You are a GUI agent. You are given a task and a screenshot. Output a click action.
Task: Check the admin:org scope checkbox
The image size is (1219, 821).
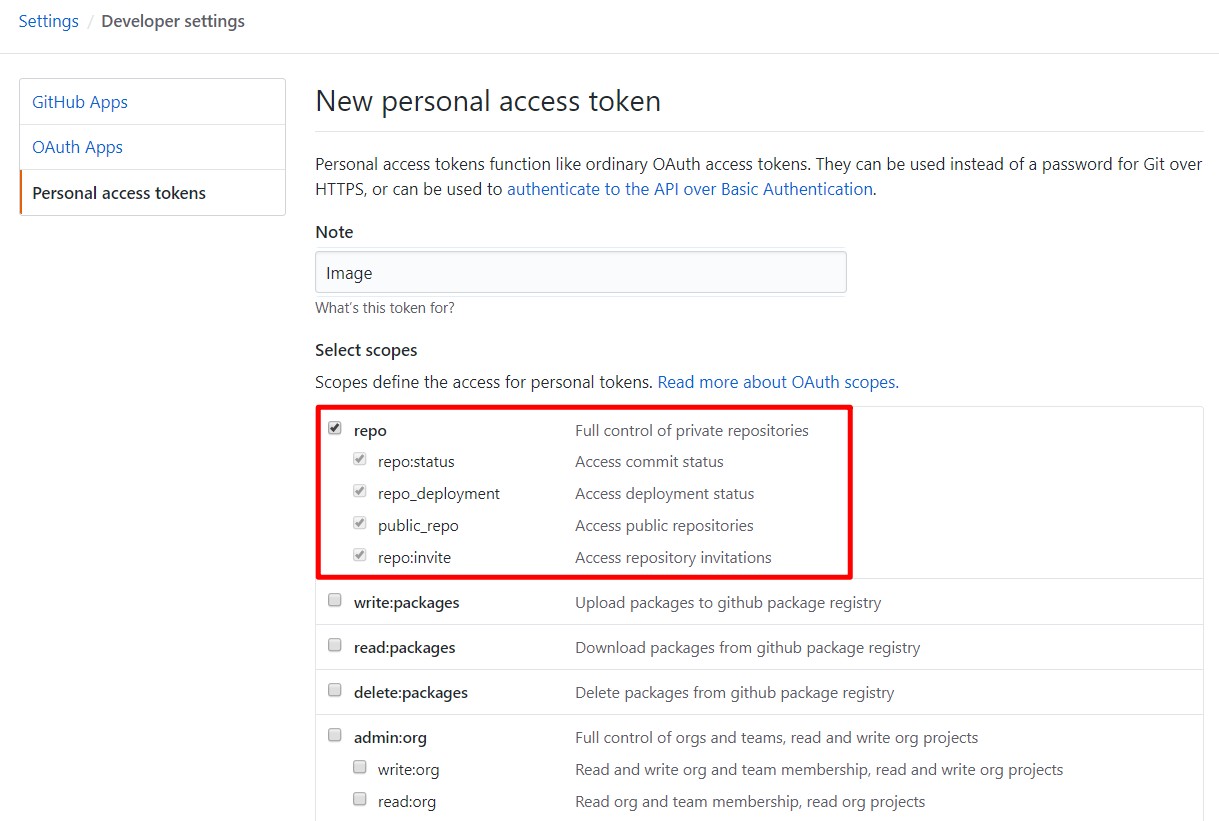(x=335, y=733)
